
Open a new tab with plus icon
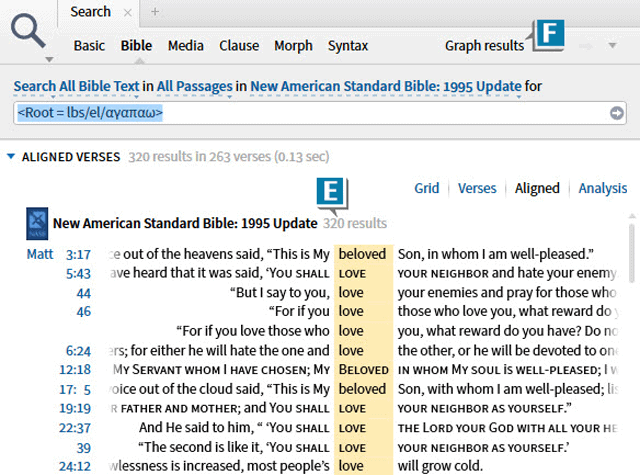(155, 12)
